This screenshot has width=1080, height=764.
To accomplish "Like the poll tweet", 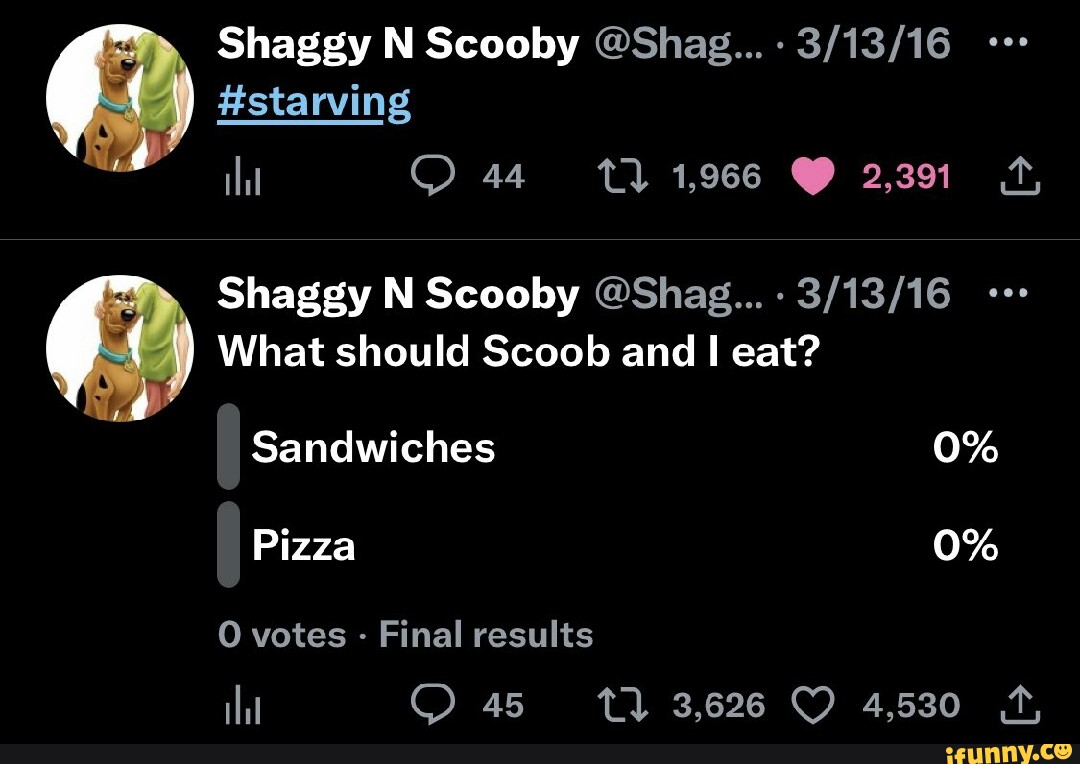I will tap(815, 704).
